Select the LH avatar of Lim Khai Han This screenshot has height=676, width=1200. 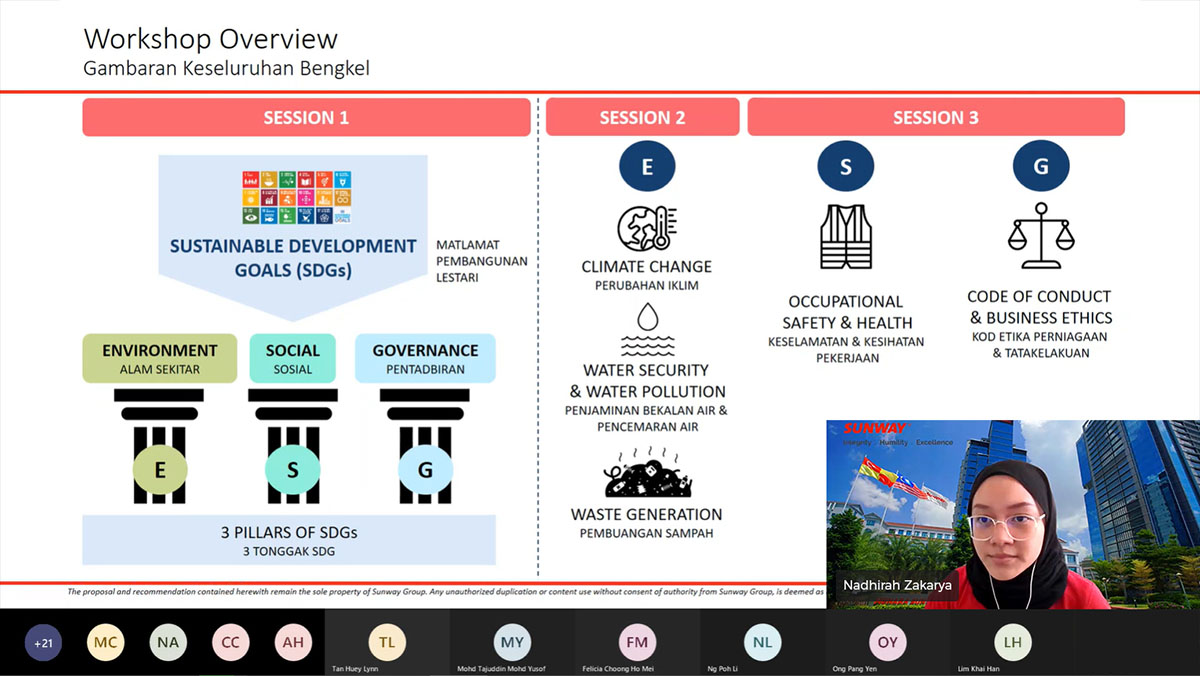point(1012,641)
